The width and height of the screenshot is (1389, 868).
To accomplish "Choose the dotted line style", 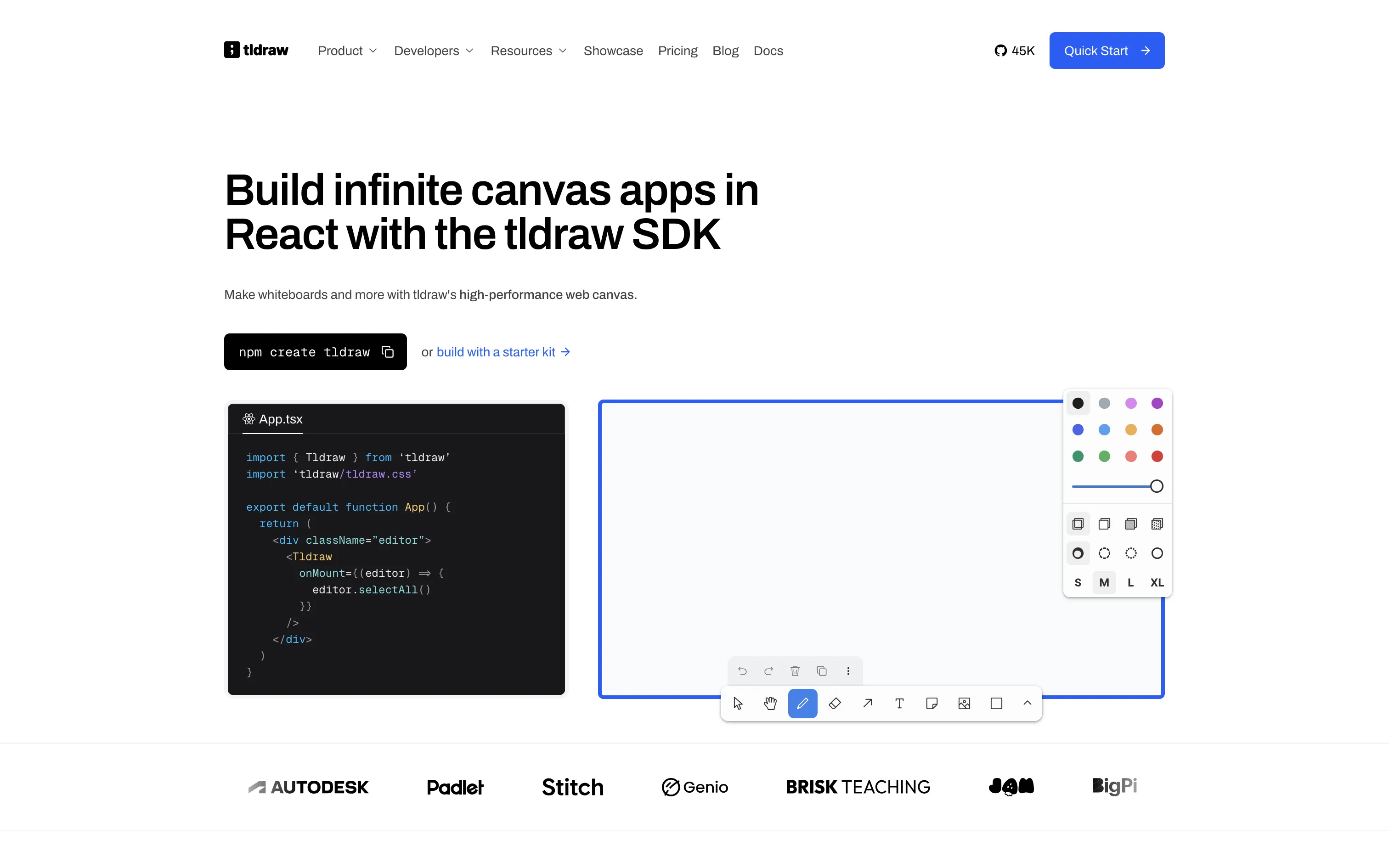I will click(x=1131, y=553).
